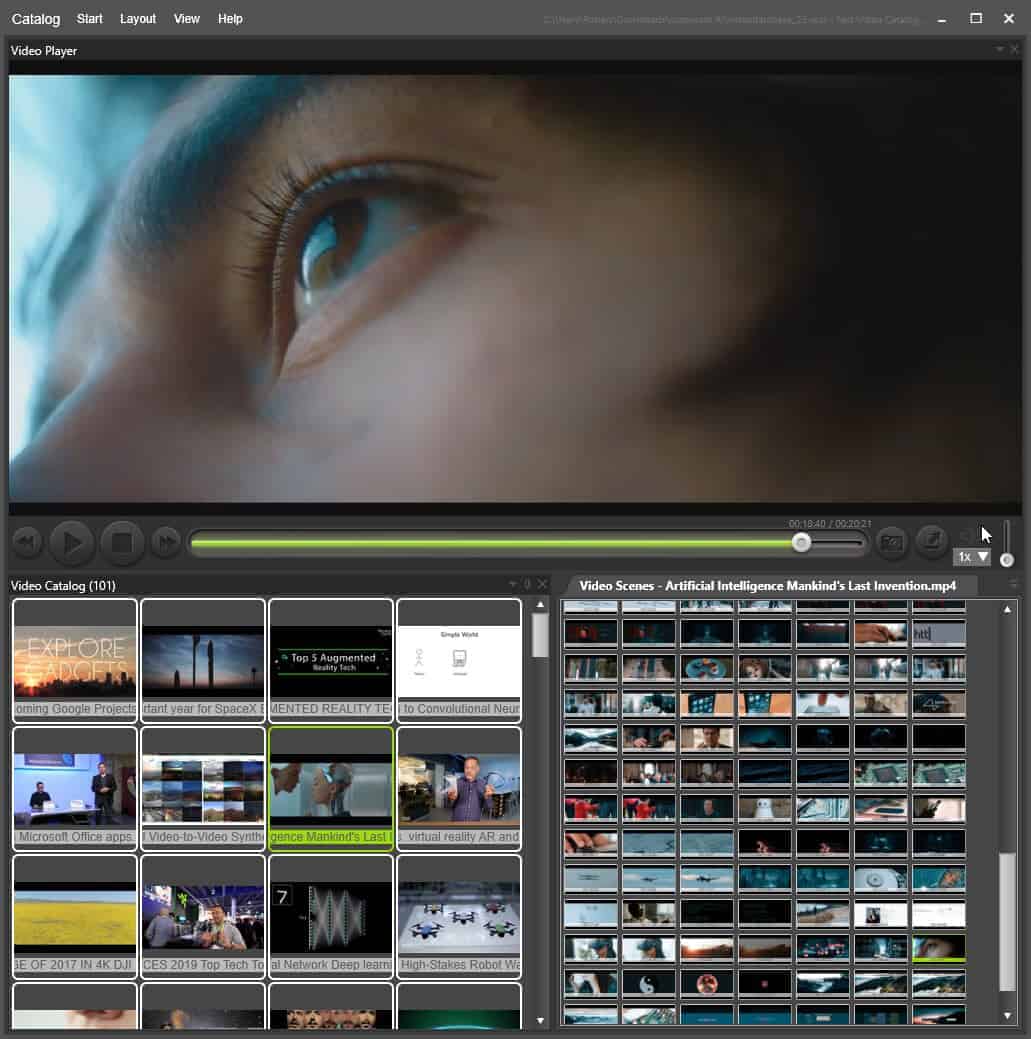The width and height of the screenshot is (1031, 1039).
Task: Select the Video Scenes tab
Action: coord(767,586)
